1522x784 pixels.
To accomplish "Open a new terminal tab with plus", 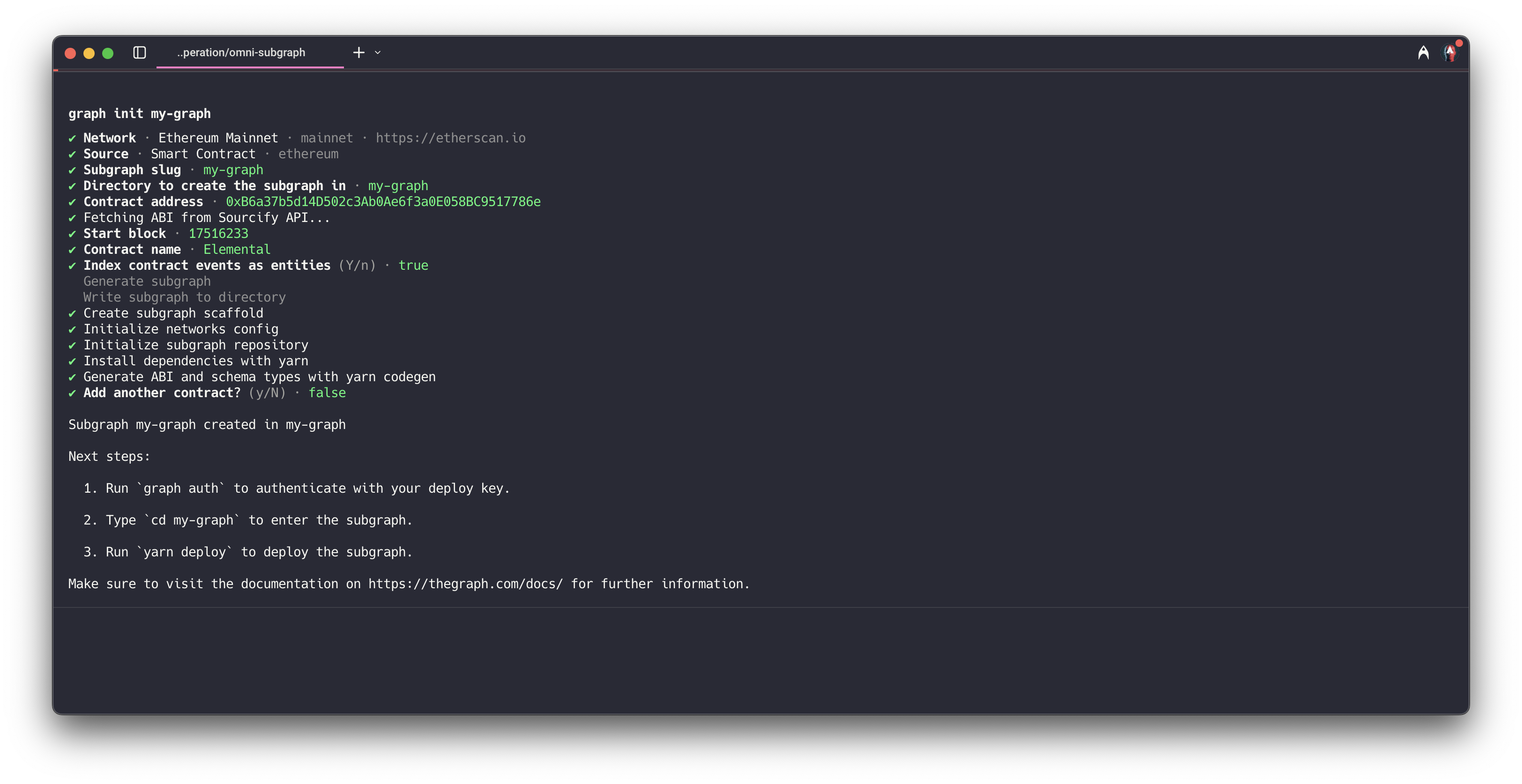I will point(358,52).
